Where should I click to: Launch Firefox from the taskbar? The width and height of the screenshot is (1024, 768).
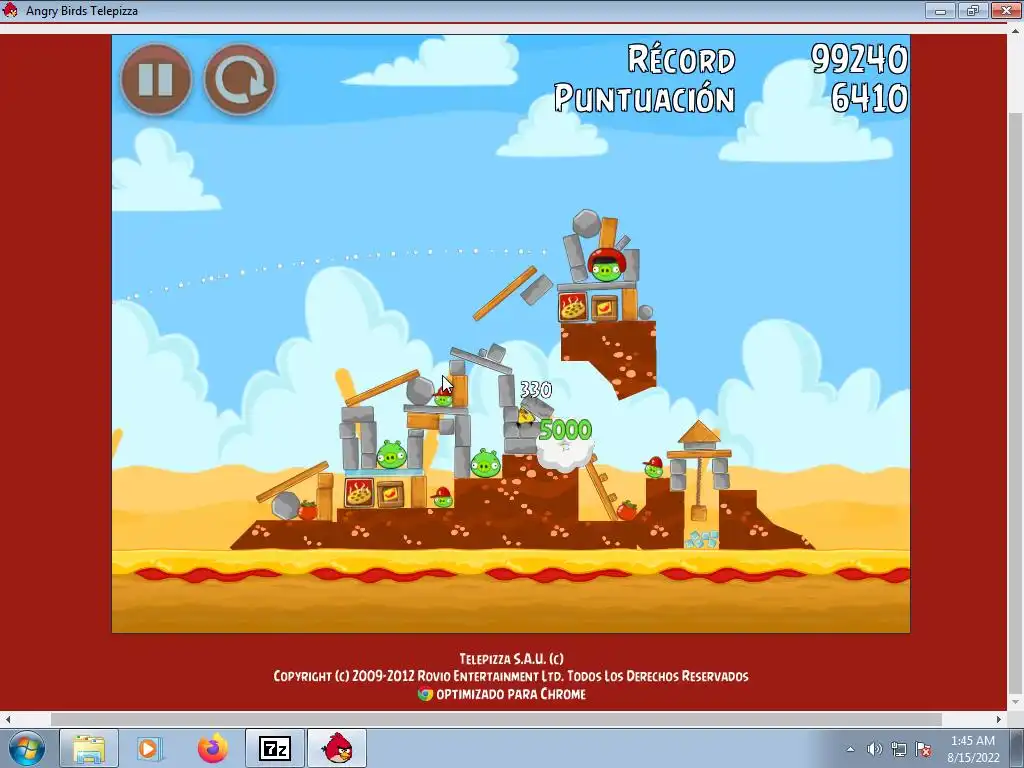click(212, 748)
